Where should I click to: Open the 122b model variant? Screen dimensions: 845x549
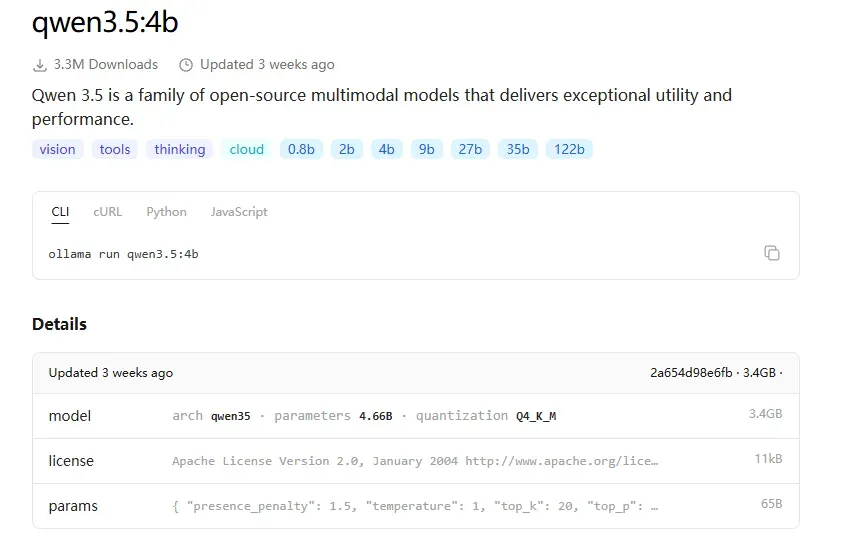coord(569,150)
